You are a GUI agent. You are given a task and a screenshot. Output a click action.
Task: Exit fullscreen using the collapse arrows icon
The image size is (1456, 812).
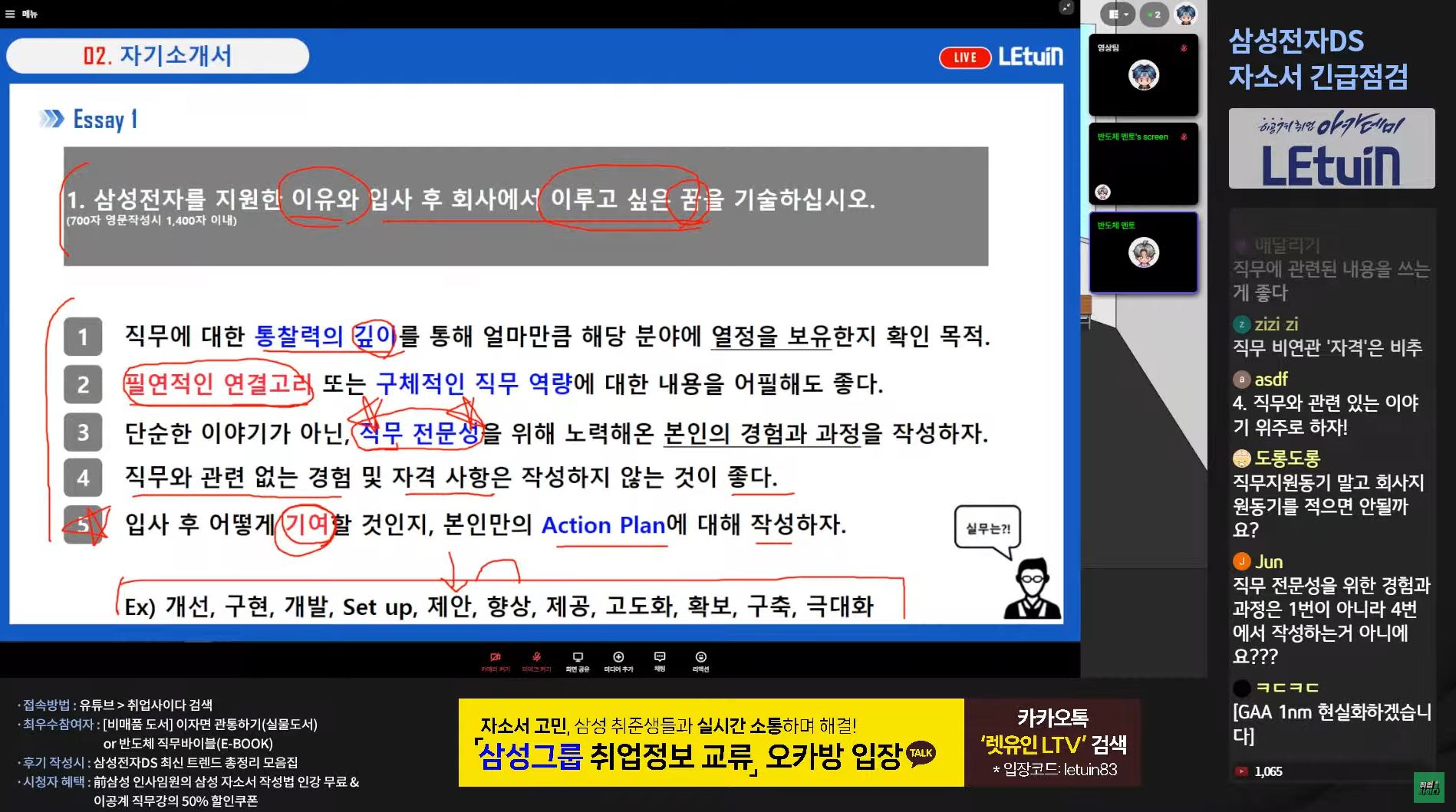tap(1066, 8)
